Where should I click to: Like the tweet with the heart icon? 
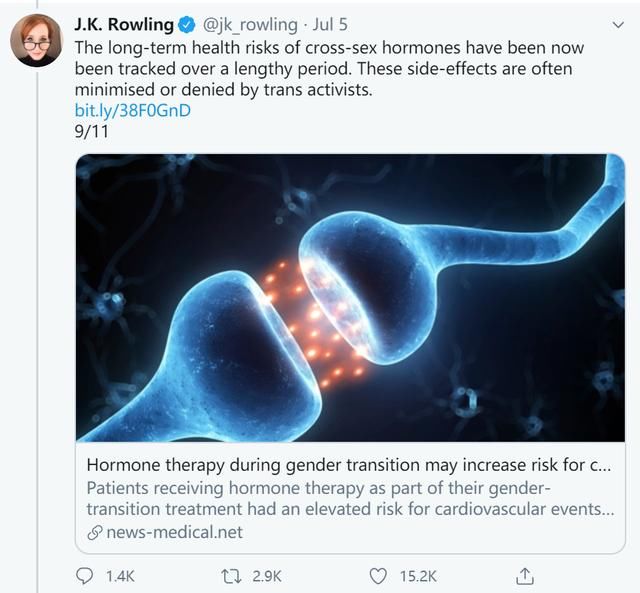click(378, 576)
